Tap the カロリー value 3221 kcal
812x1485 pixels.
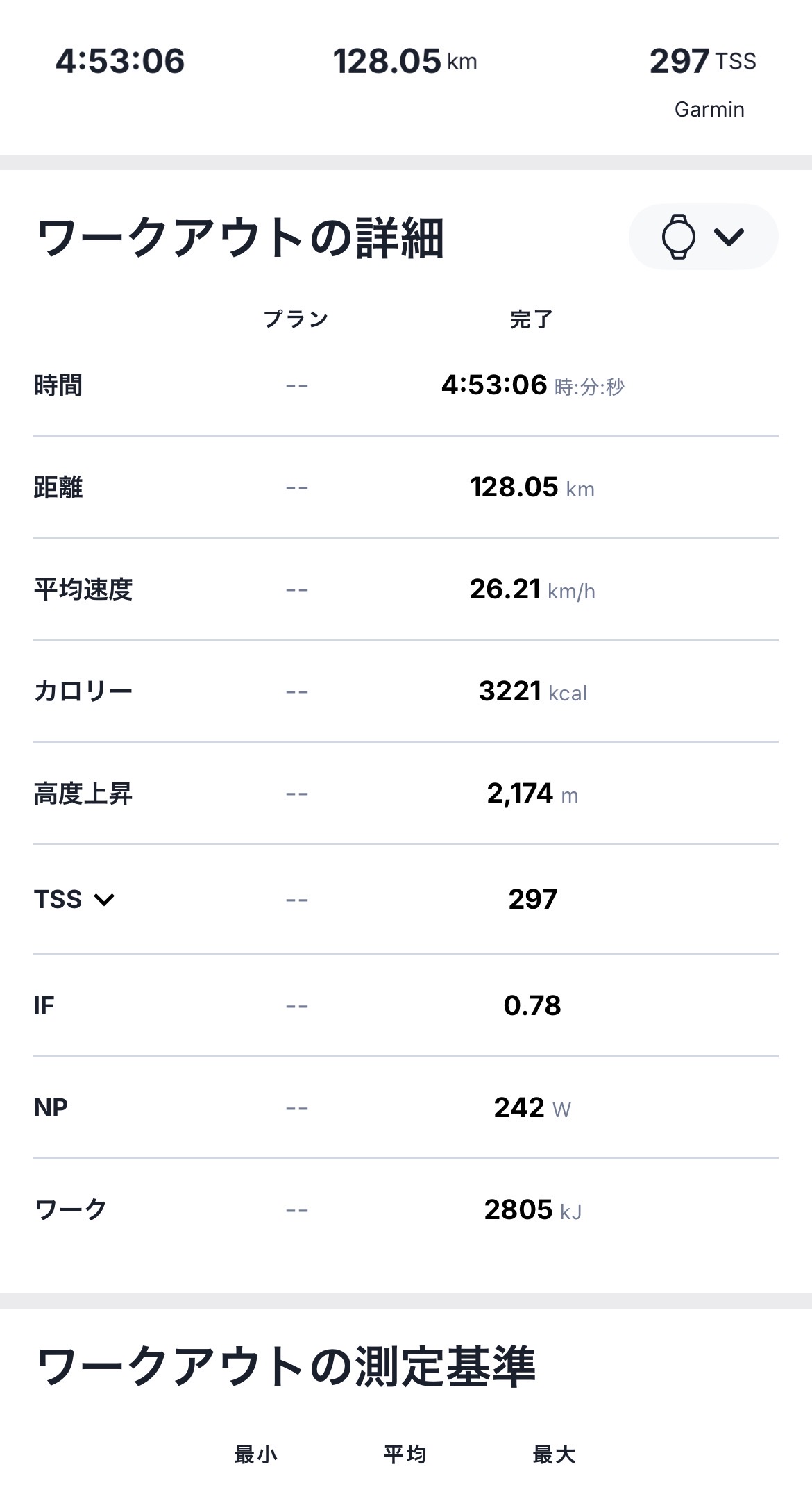pos(532,691)
